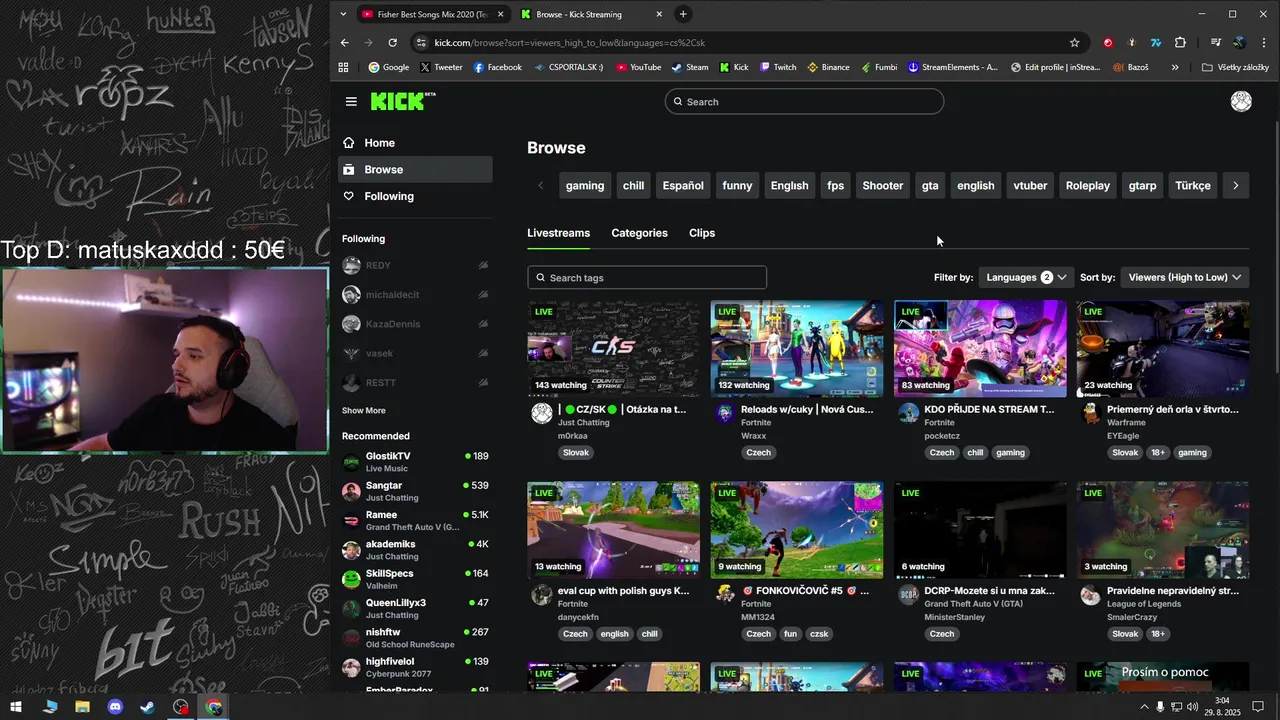The image size is (1280, 720).
Task: Go back in Chrome
Action: pos(345,43)
